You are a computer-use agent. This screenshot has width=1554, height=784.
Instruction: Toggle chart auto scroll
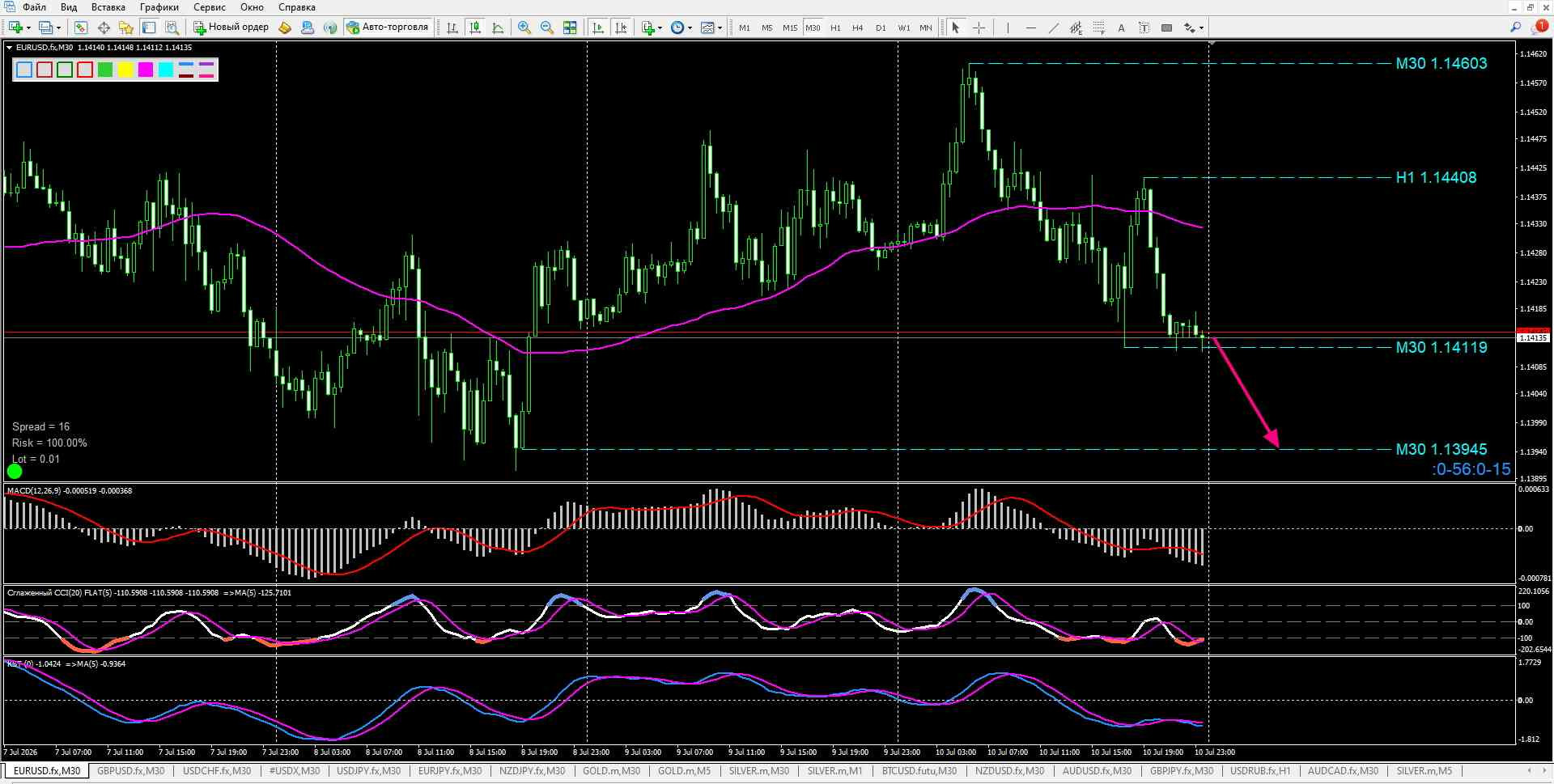pos(598,28)
